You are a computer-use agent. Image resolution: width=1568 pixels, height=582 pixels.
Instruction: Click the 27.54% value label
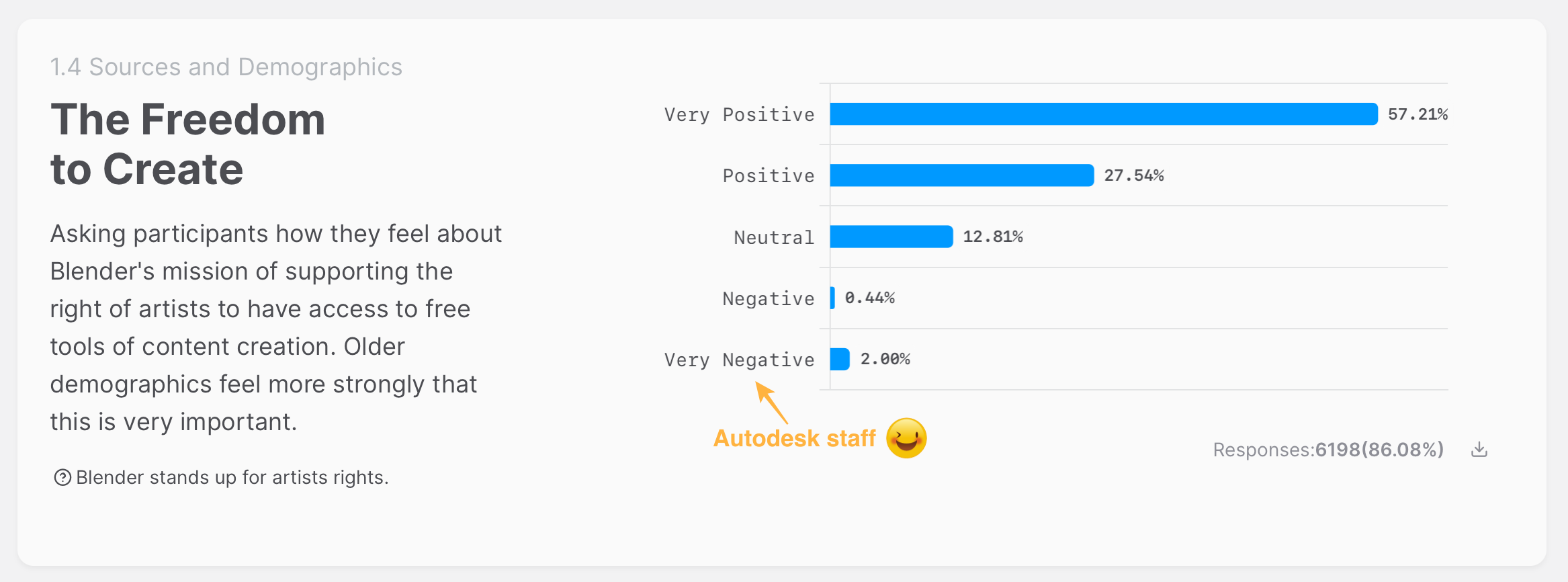coord(1134,175)
